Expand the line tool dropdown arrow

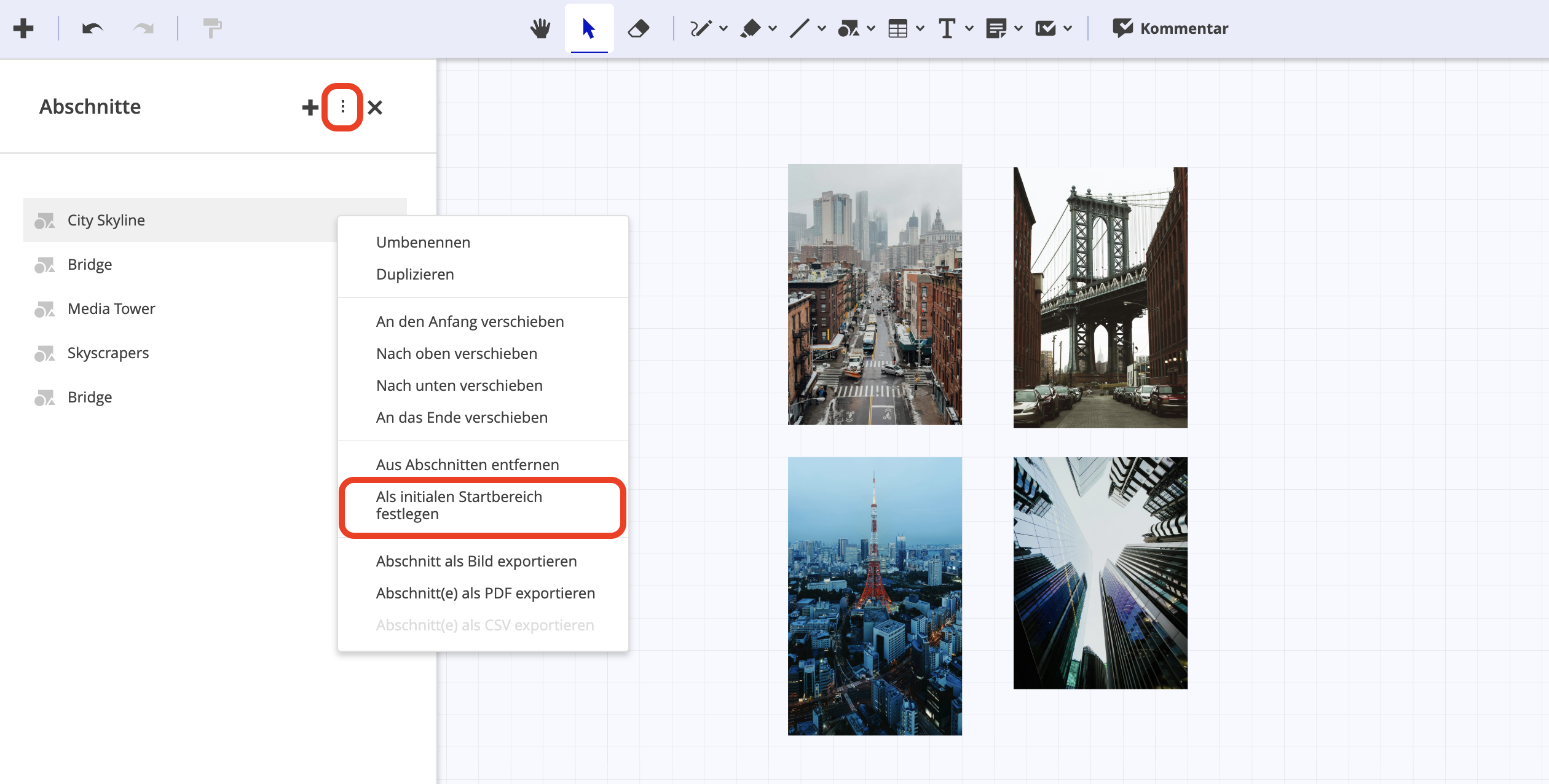click(x=822, y=28)
